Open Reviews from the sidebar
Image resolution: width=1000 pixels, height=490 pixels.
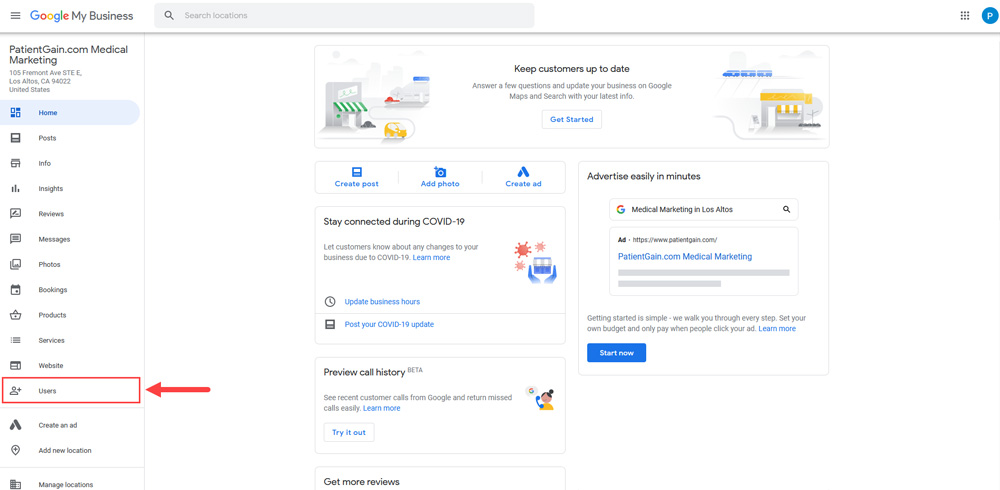(x=70, y=214)
